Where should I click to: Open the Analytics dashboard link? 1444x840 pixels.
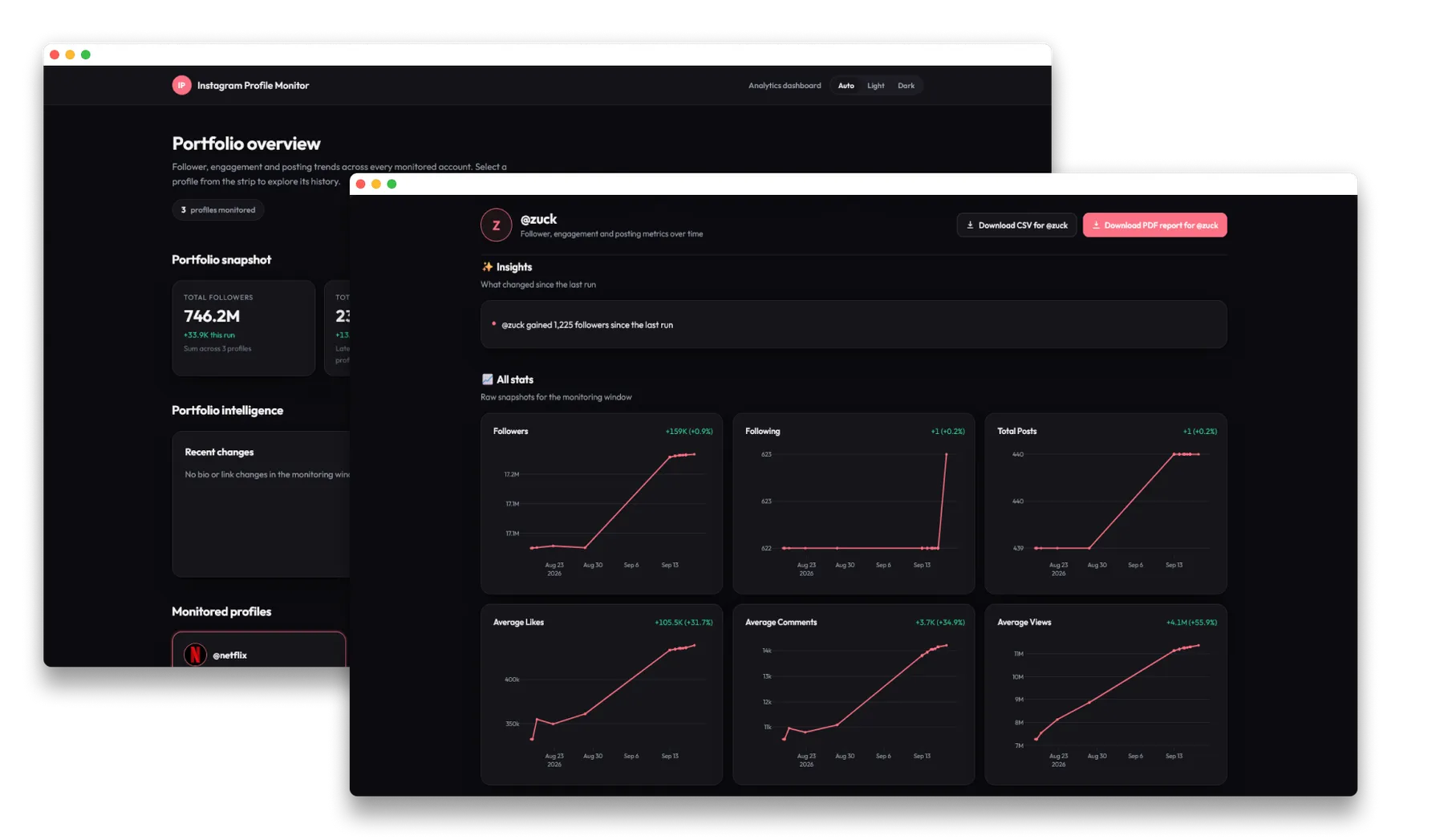[785, 86]
